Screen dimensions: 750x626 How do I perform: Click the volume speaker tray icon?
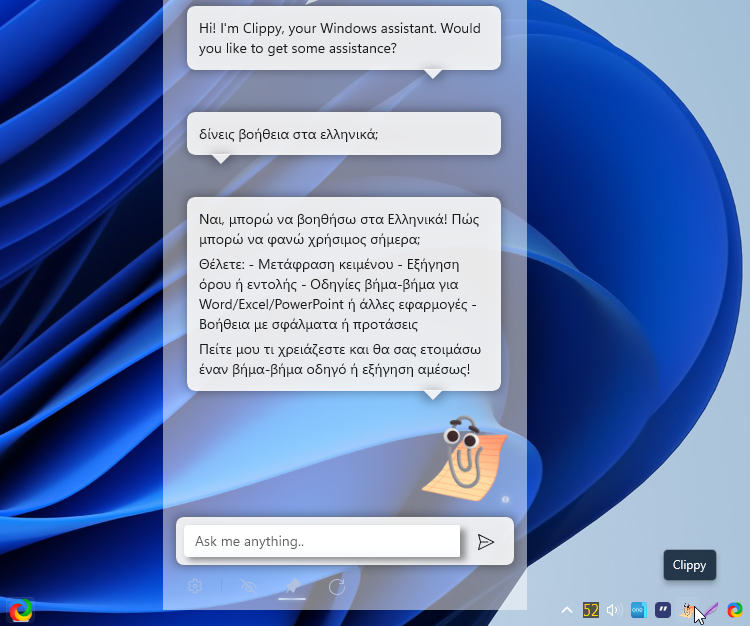coord(614,610)
